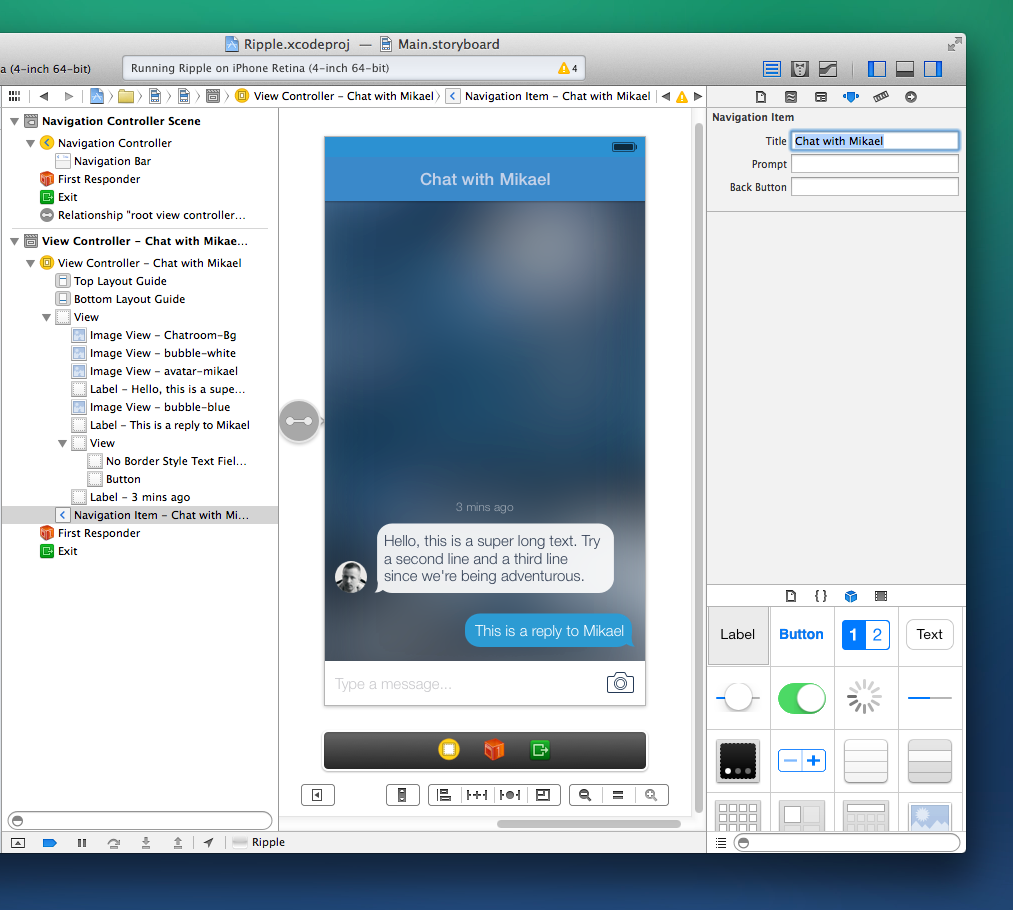
Task: Collapse View Controller - Chat with Mikael node
Action: point(30,263)
